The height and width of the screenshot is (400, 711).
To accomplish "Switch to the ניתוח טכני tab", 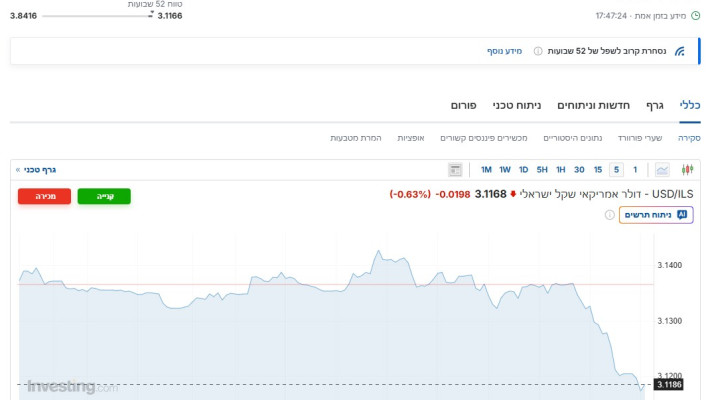I will click(x=516, y=105).
